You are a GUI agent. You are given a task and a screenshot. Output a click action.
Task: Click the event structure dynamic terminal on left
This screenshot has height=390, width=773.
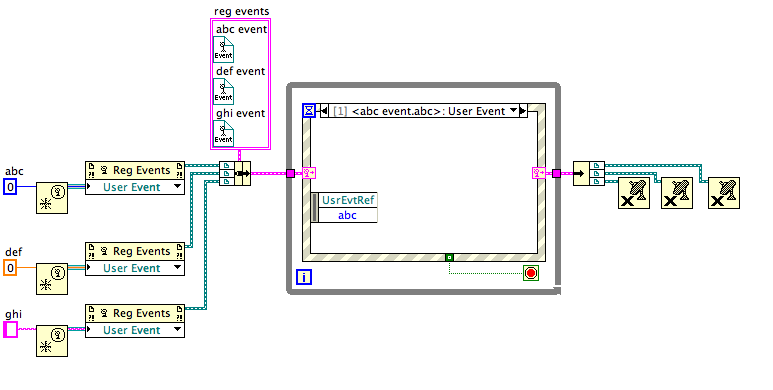click(309, 173)
